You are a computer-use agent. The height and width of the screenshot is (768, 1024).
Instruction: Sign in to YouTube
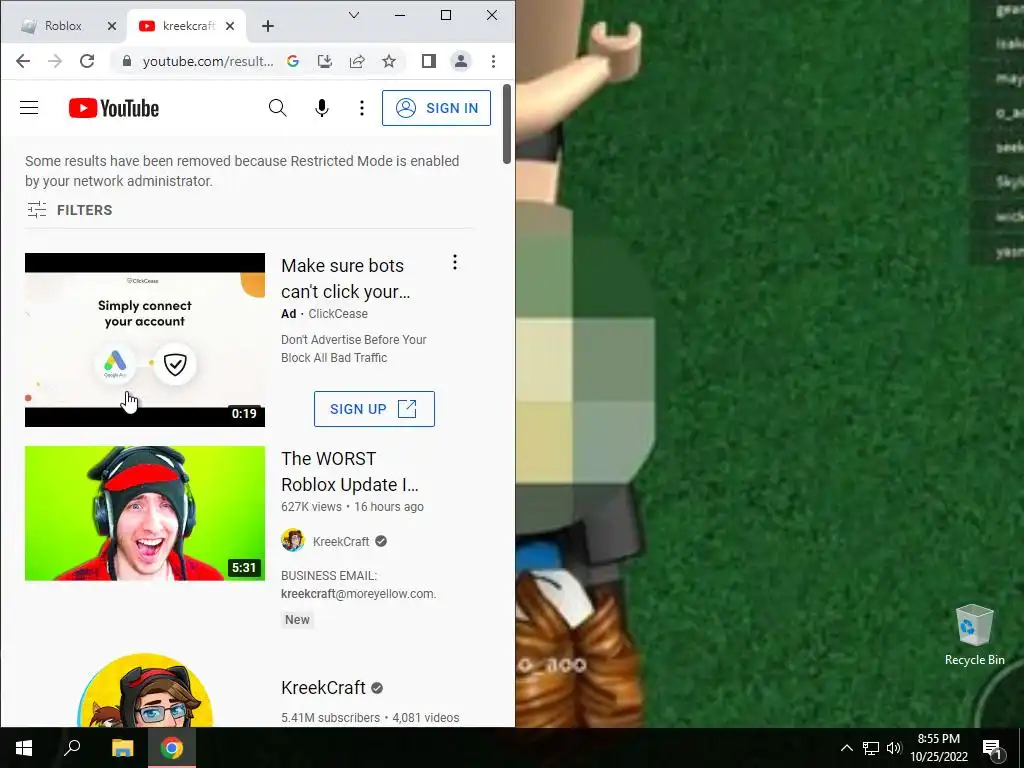[x=436, y=108]
